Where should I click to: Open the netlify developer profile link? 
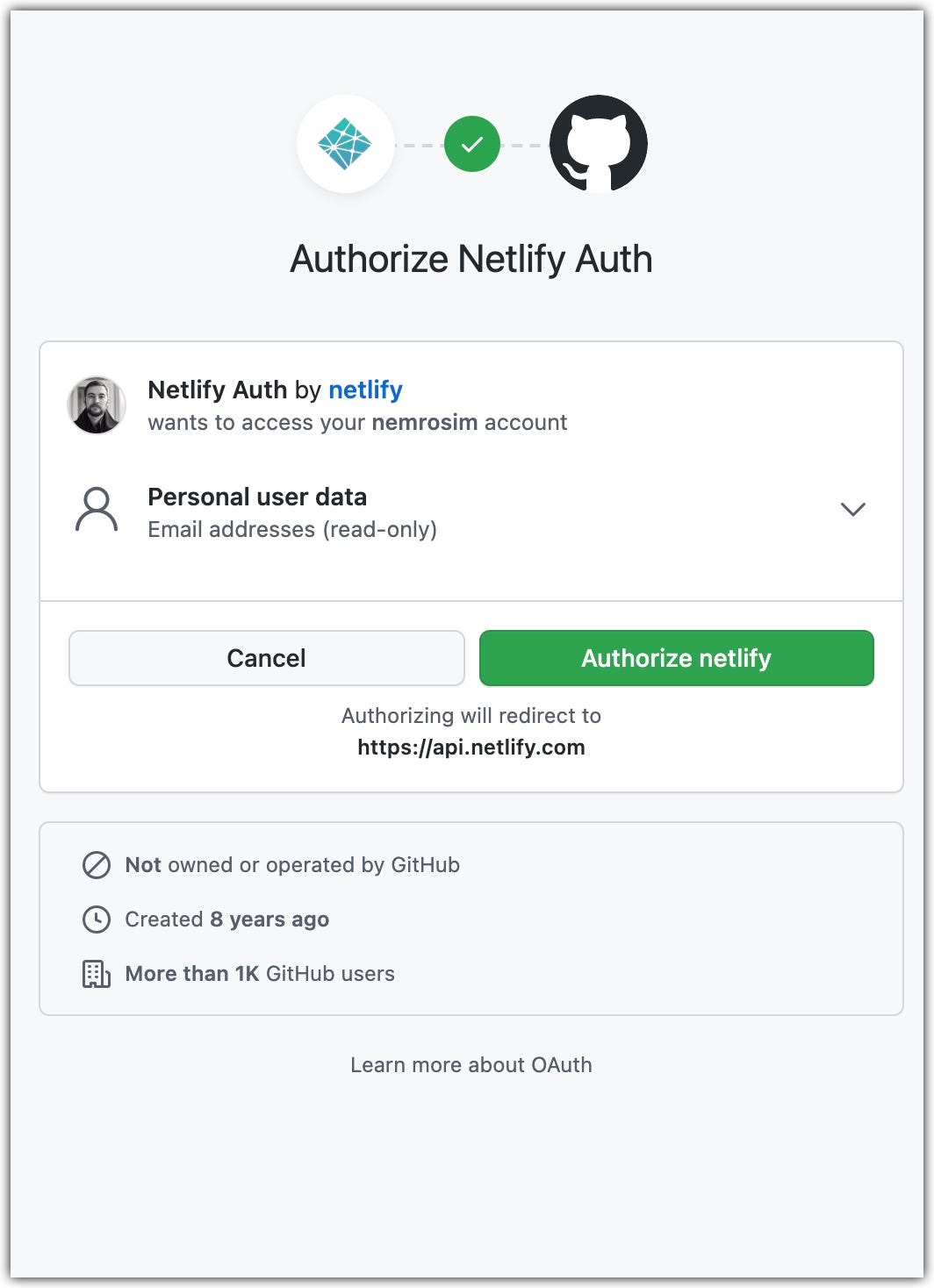[x=365, y=390]
